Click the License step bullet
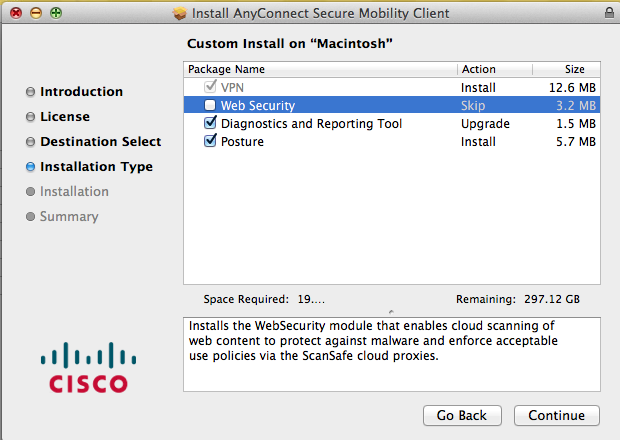 click(31, 117)
